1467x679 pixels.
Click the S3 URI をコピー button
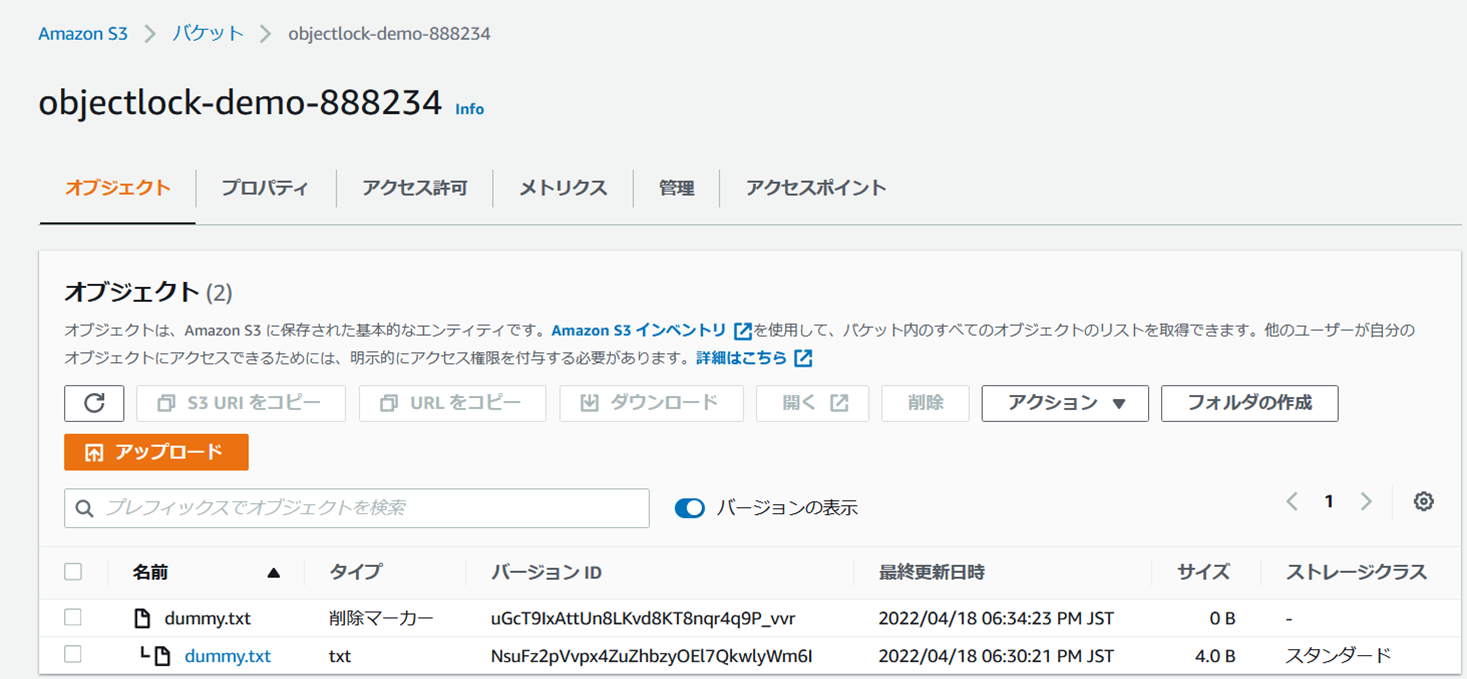click(x=241, y=403)
